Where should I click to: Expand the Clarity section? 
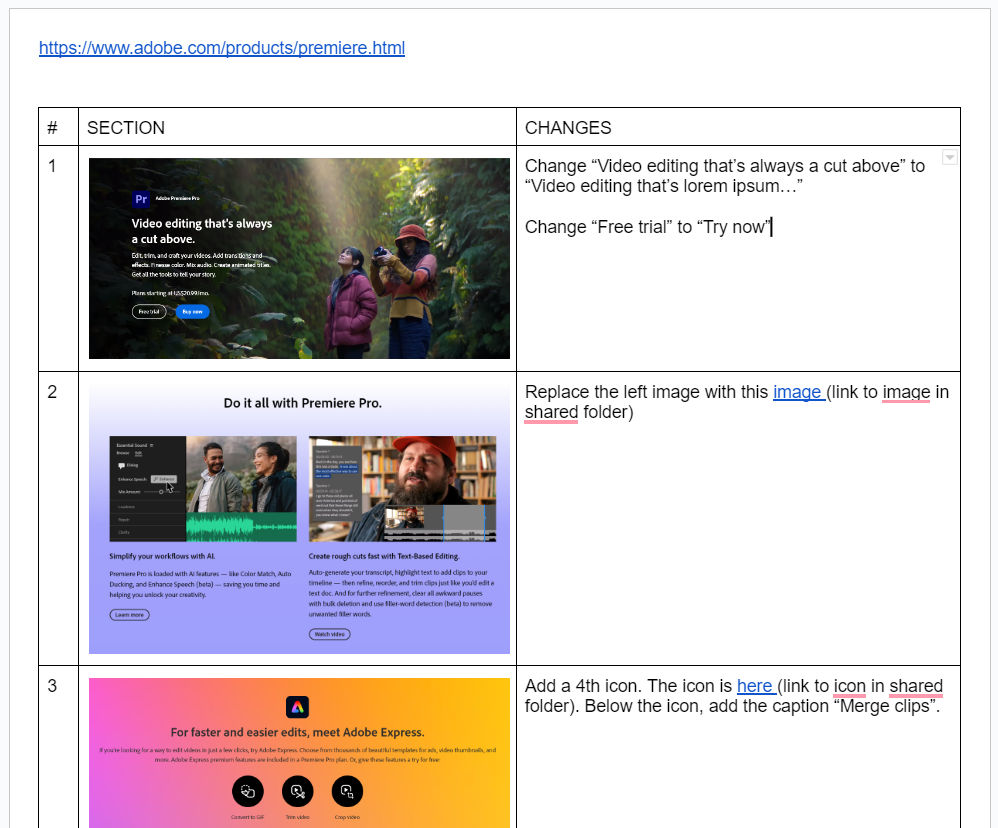[125, 533]
